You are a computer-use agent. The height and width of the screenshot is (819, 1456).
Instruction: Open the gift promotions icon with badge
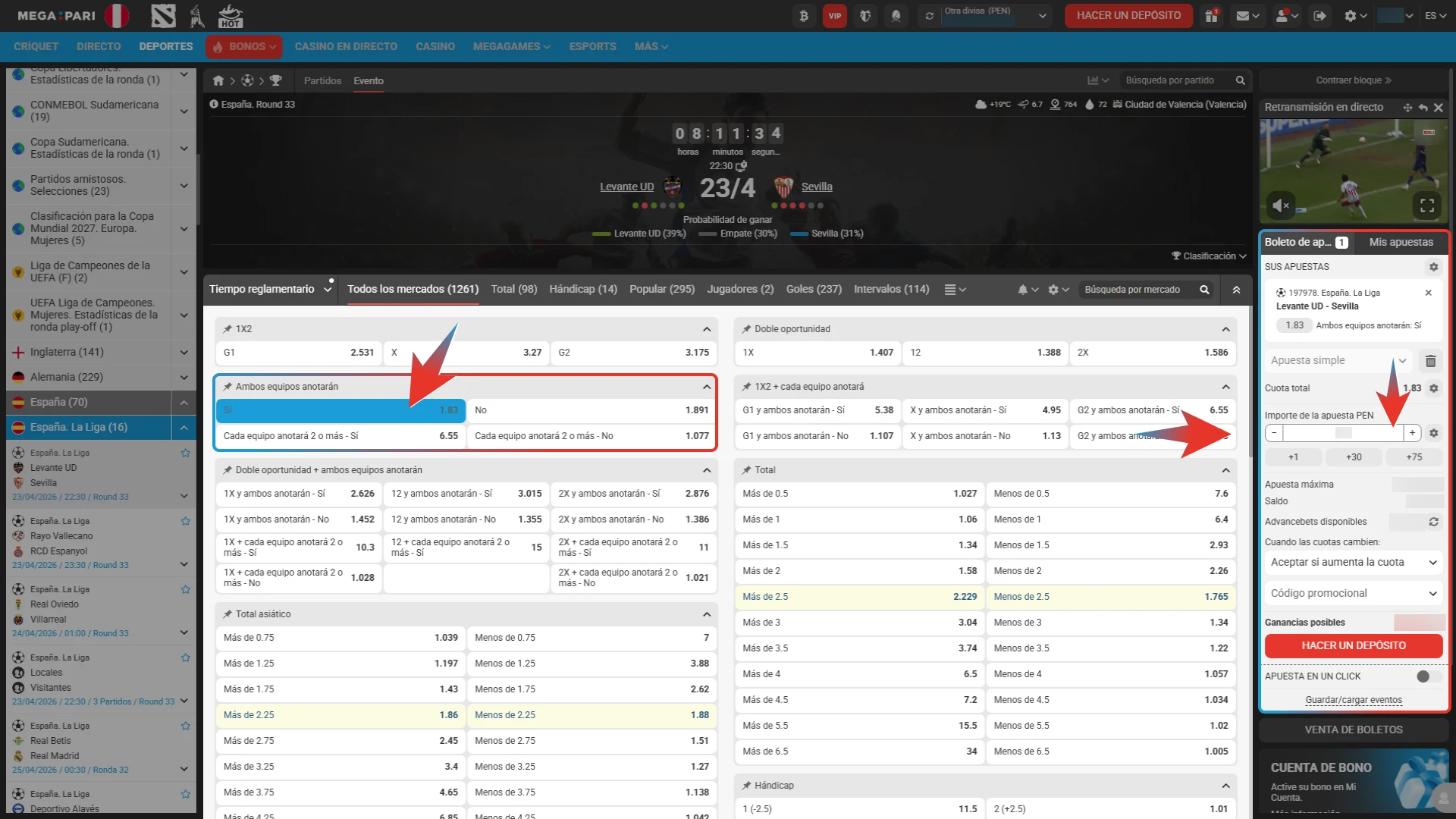[1211, 15]
